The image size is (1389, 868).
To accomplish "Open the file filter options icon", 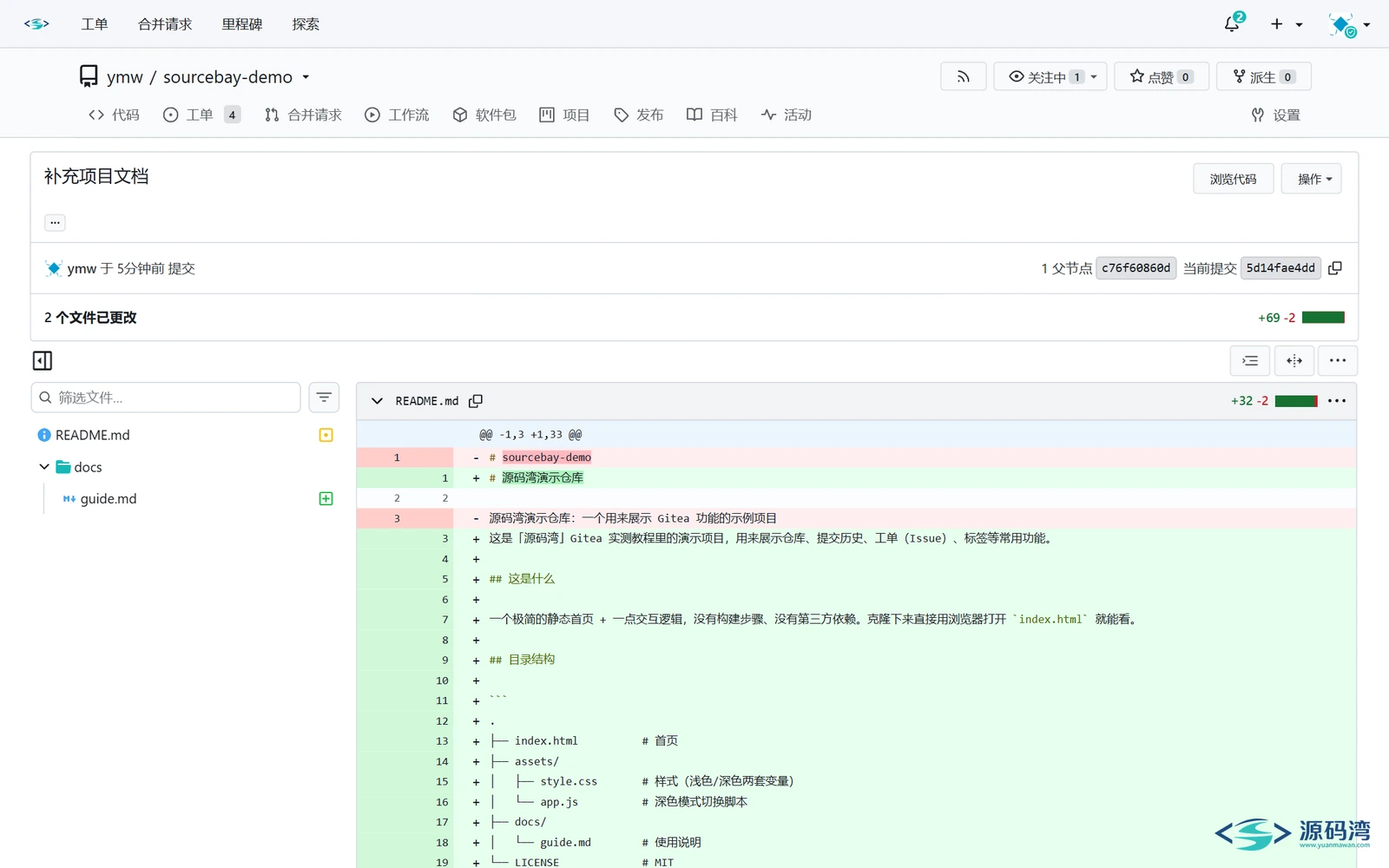I will pos(324,398).
